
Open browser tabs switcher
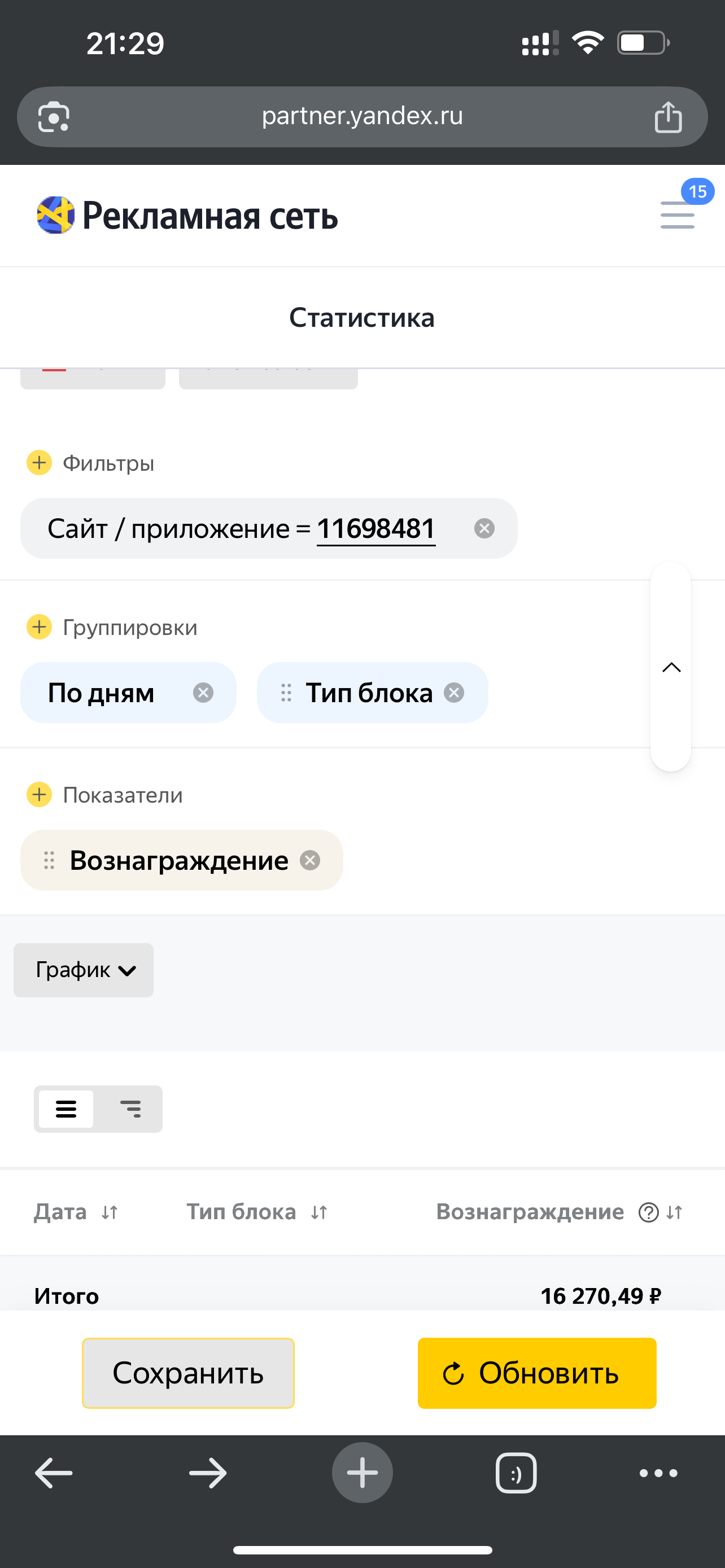pyautogui.click(x=516, y=1474)
